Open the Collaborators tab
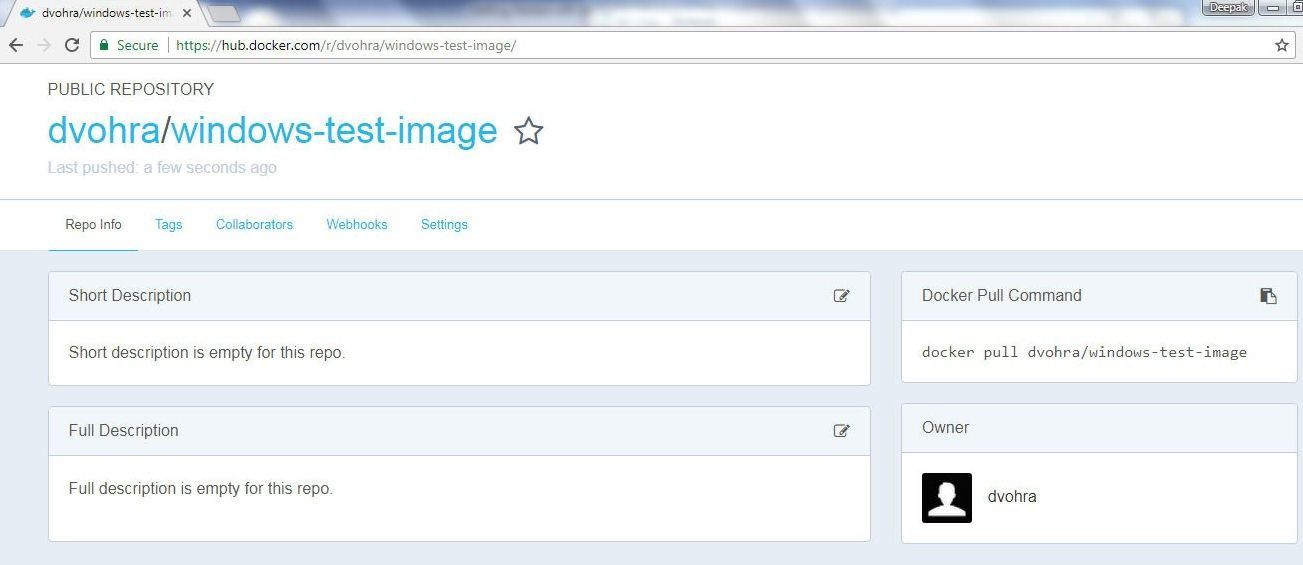Viewport: 1303px width, 565px height. point(254,224)
